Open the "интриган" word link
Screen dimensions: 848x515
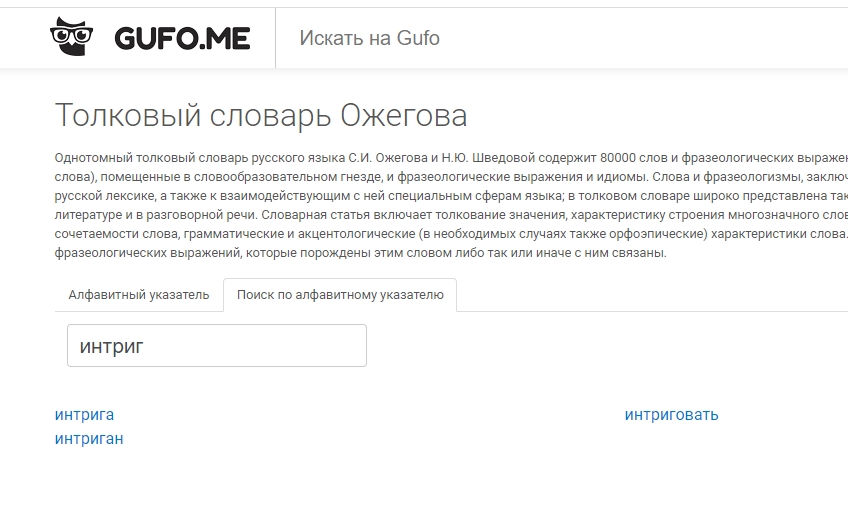90,439
